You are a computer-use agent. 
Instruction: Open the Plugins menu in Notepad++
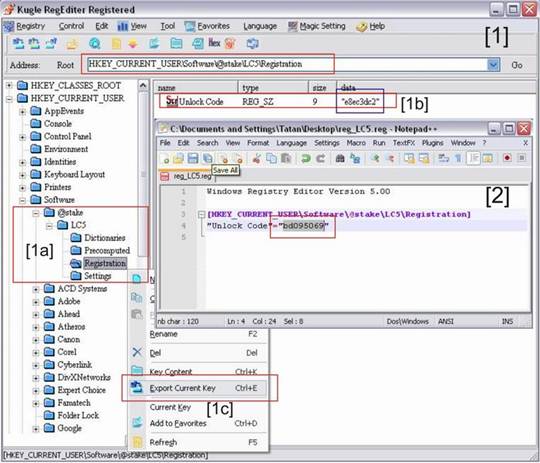[432, 143]
